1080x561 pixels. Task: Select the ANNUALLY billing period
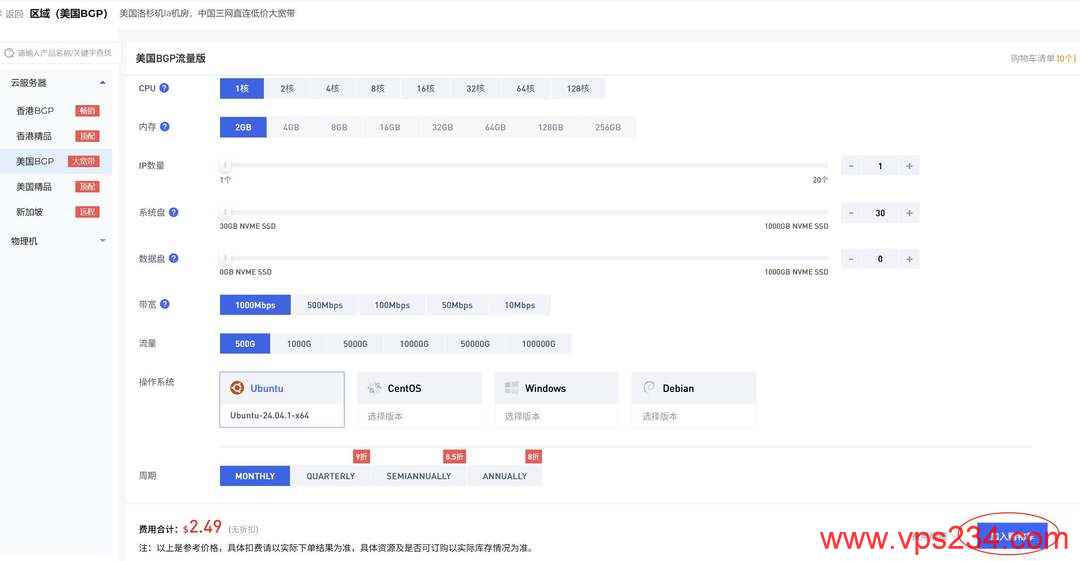(504, 476)
